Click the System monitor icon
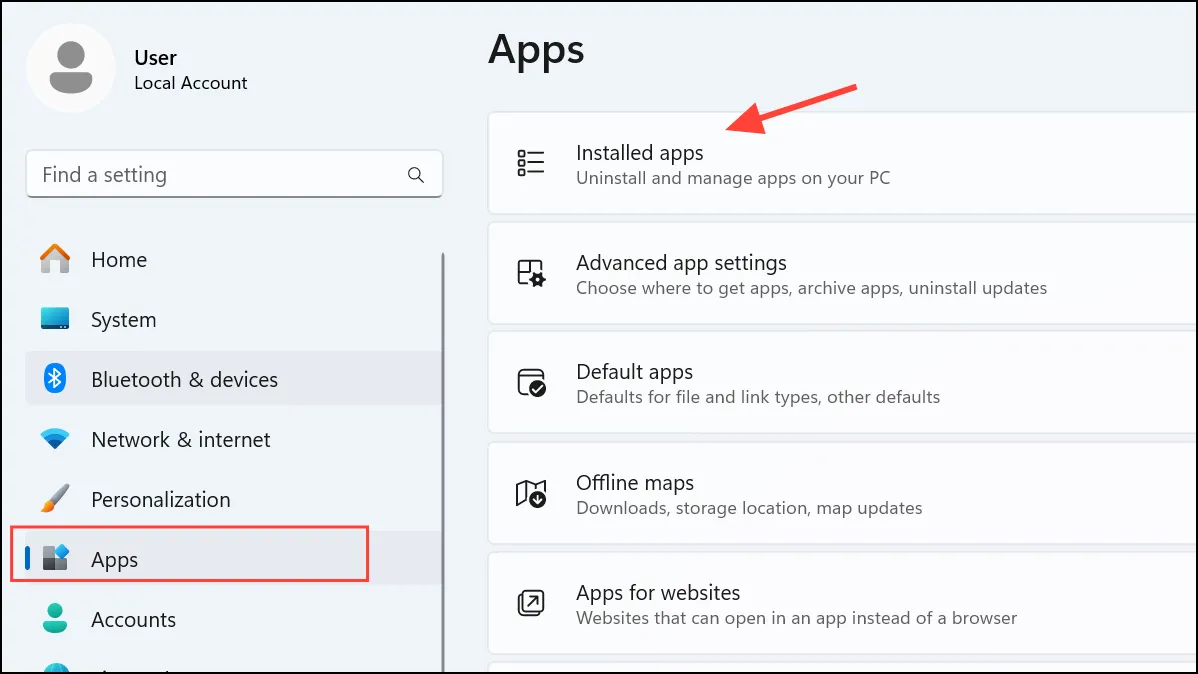 pos(55,319)
